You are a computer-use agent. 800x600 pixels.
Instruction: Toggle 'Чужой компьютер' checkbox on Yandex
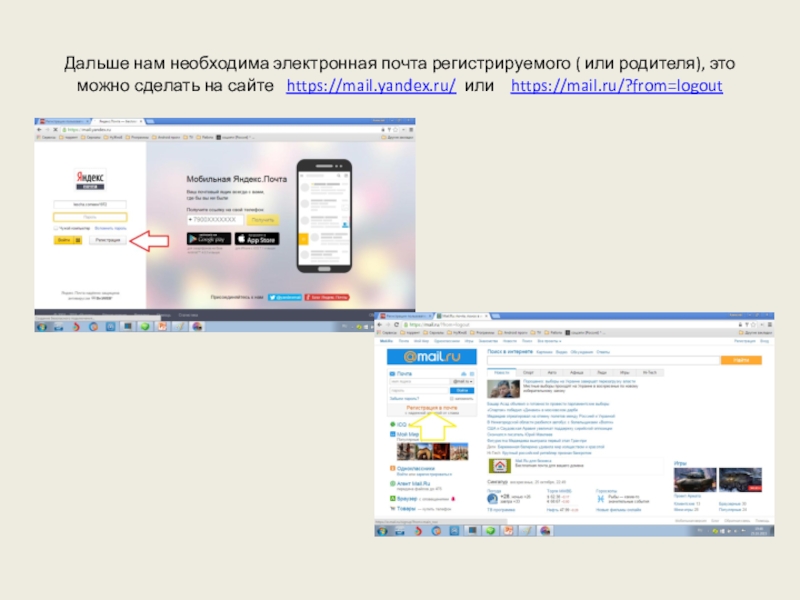(58, 228)
